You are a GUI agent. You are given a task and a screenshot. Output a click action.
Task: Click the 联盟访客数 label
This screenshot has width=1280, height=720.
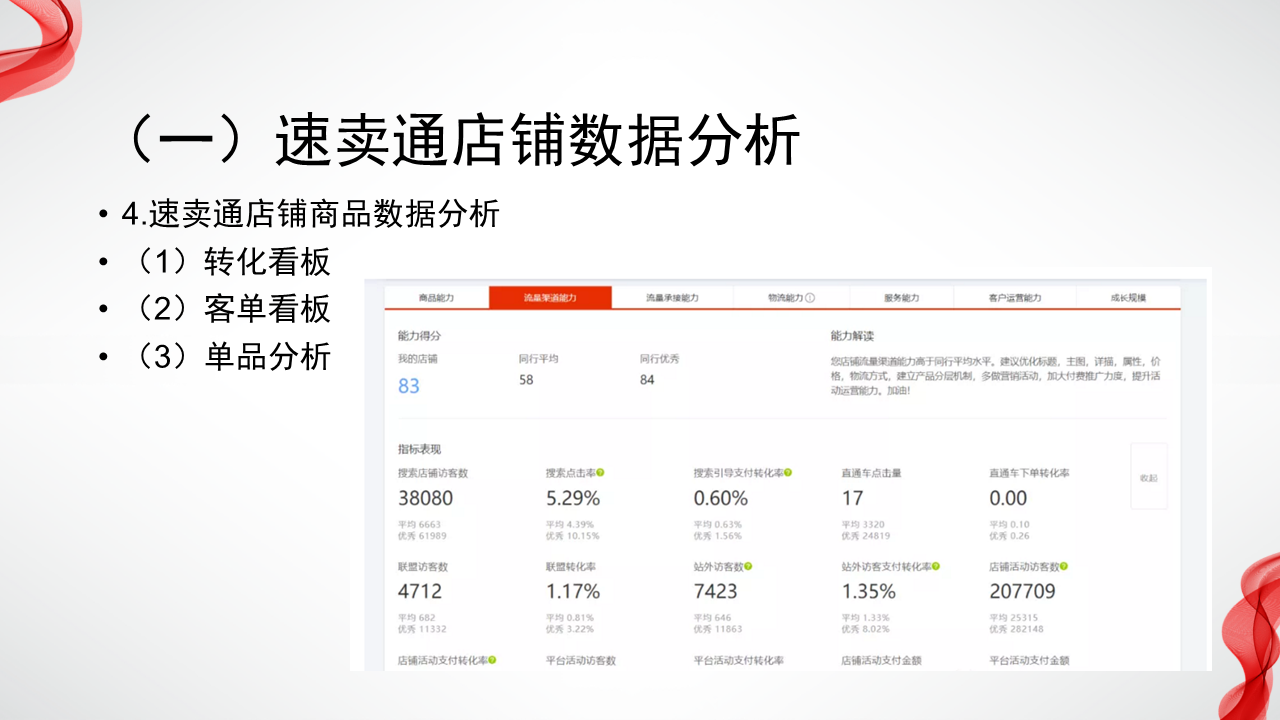(423, 567)
